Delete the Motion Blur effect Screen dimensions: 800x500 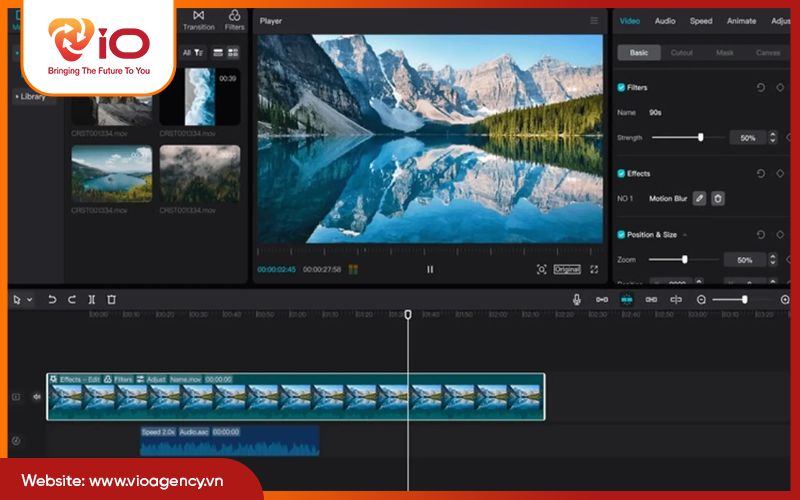coord(718,198)
